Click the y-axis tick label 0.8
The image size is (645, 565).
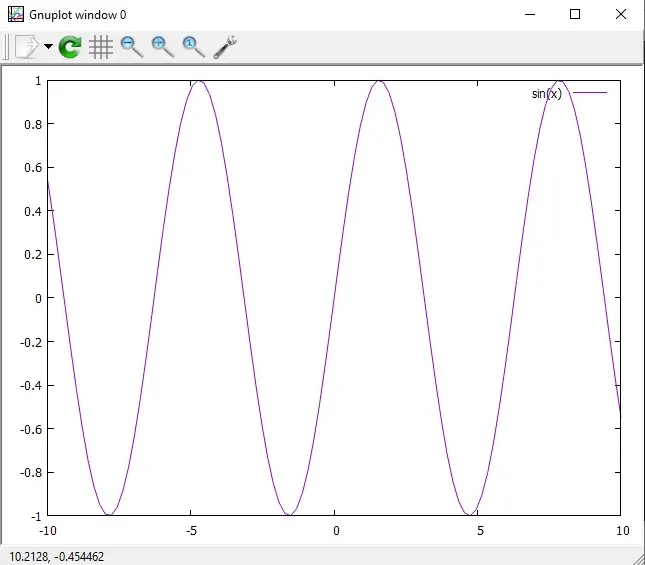pyautogui.click(x=33, y=124)
